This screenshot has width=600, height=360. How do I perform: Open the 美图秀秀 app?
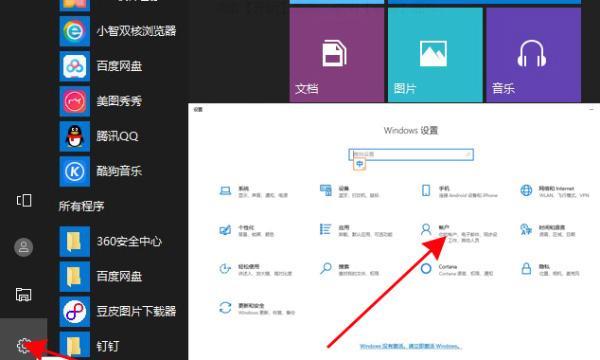[101, 101]
